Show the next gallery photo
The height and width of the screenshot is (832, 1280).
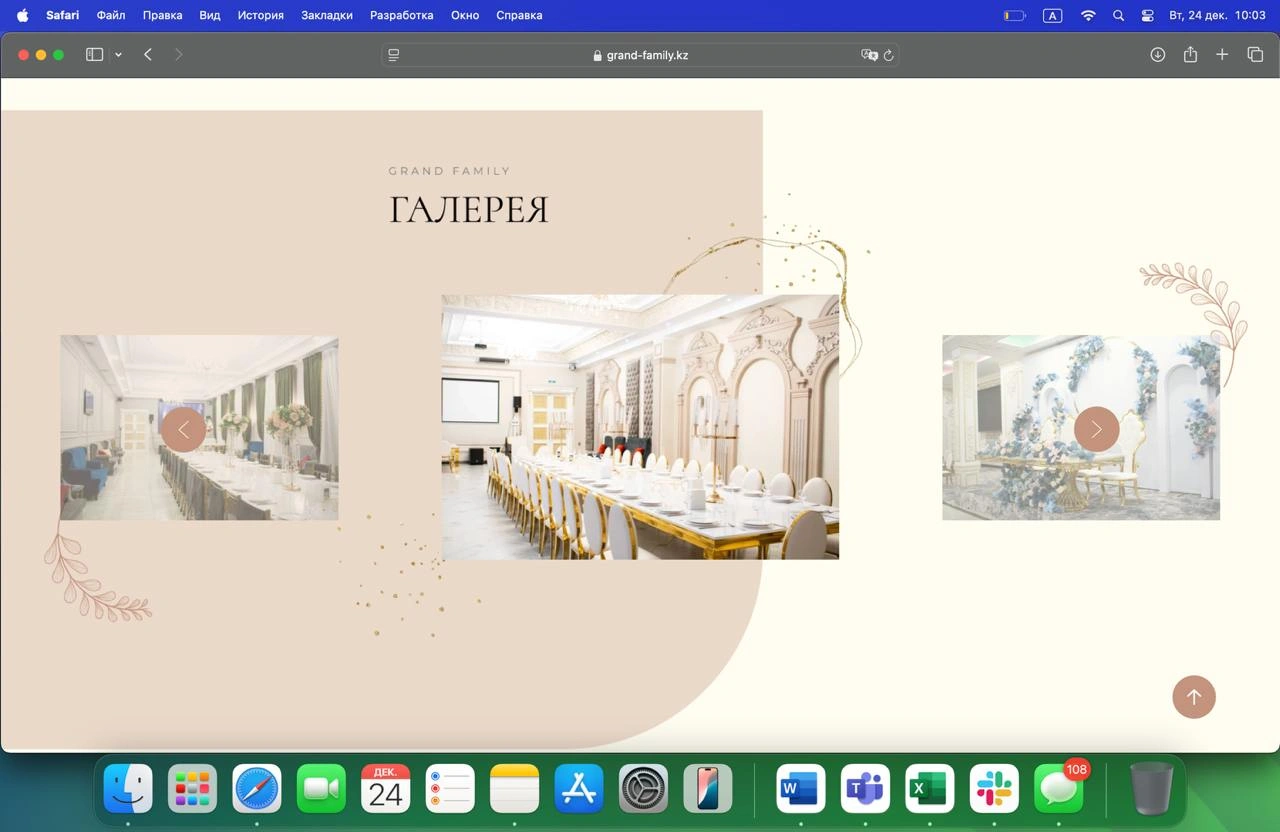1096,429
